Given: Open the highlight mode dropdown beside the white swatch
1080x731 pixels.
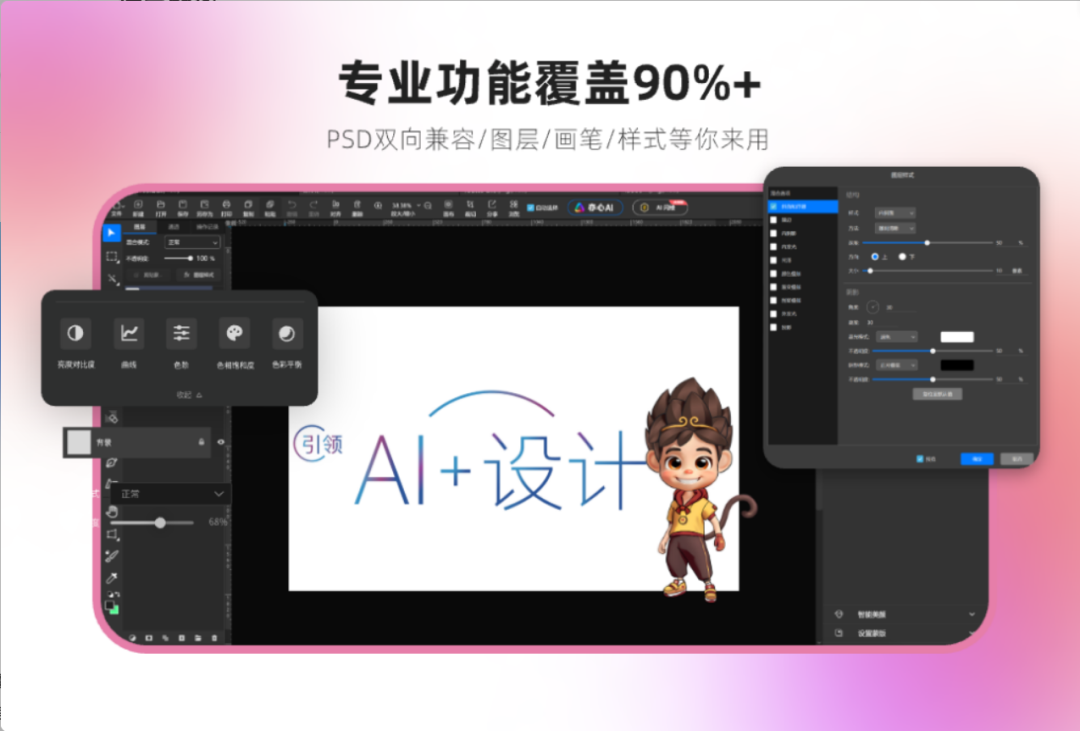Looking at the screenshot, I should [x=897, y=337].
